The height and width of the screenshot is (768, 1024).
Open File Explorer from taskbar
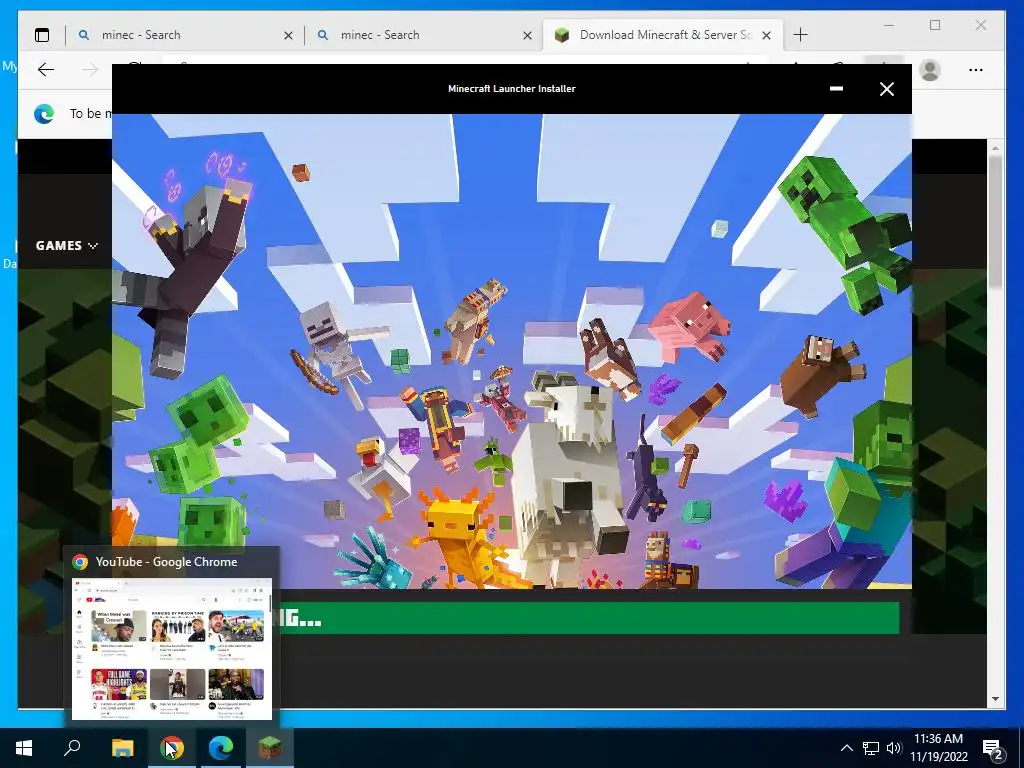click(x=122, y=748)
